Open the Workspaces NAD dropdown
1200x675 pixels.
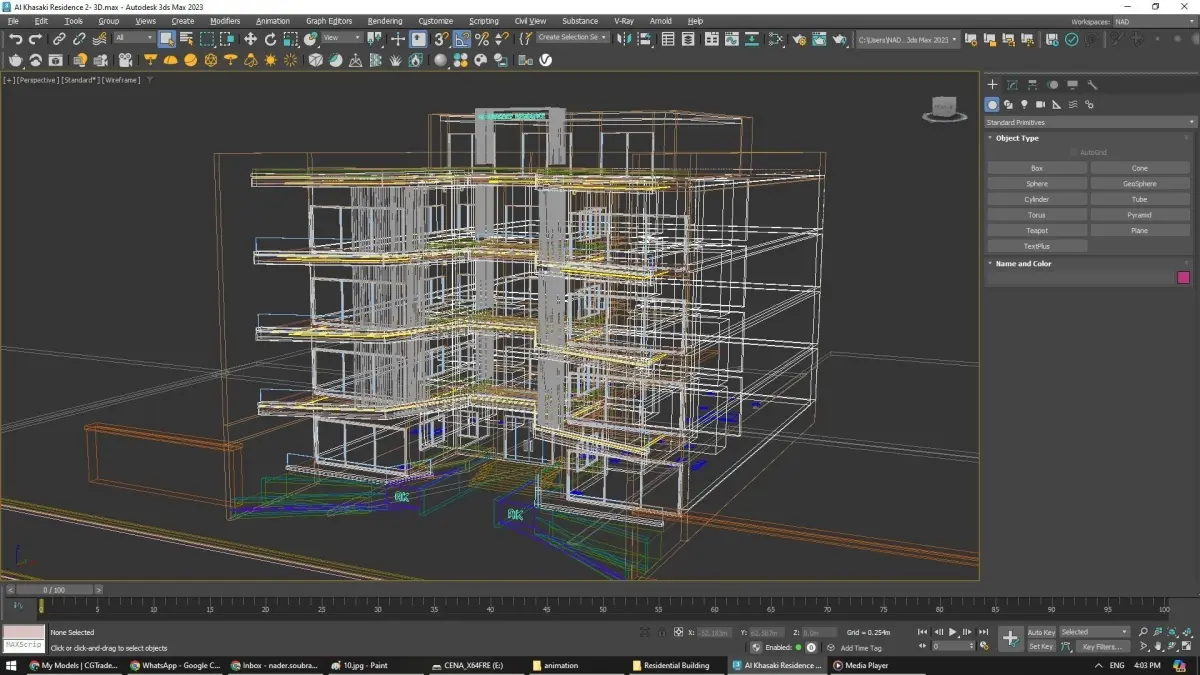click(1152, 21)
